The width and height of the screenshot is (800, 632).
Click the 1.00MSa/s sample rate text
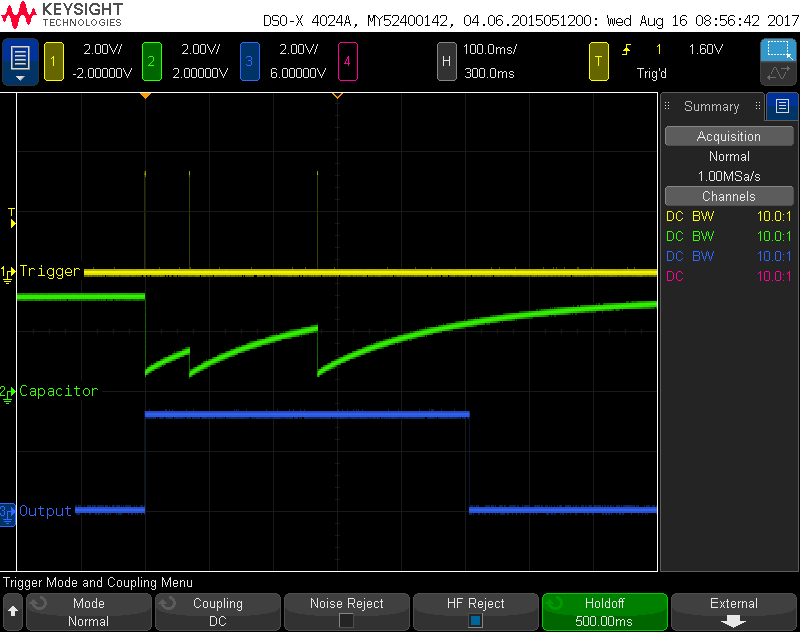coord(729,176)
